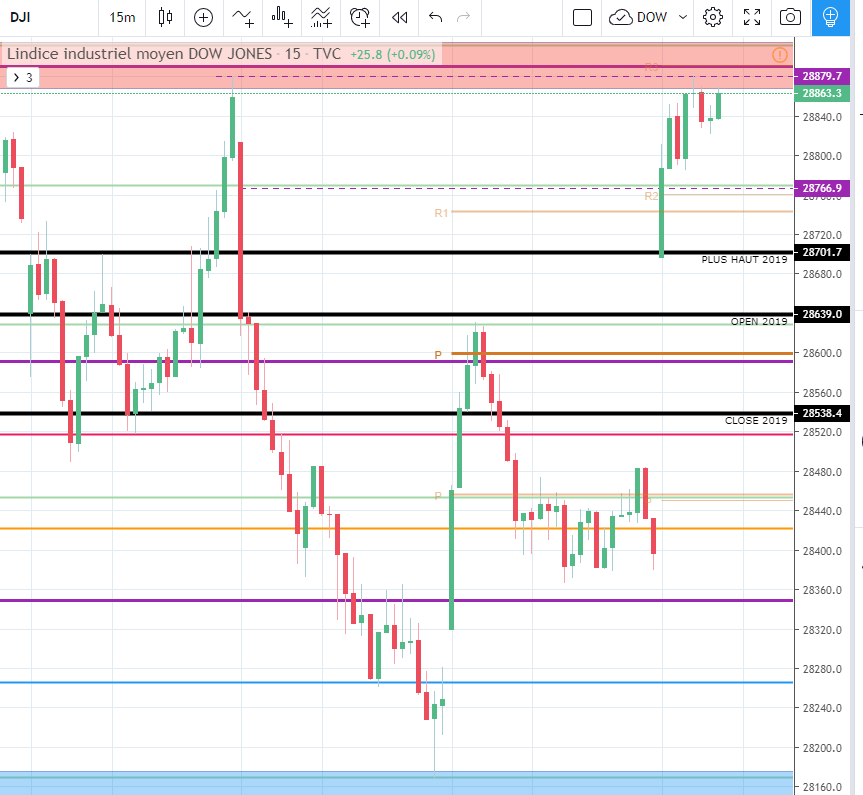Publish idea with blue lightbulb button
Screen dimensions: 863x795
coord(831,17)
